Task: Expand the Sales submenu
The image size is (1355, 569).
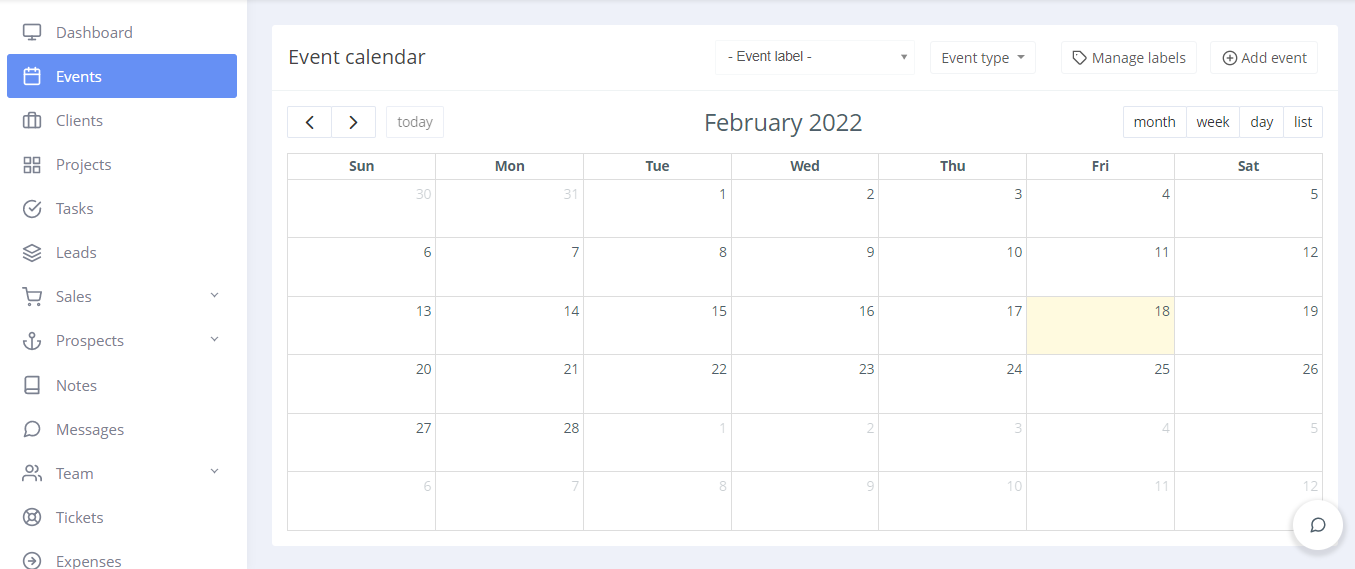Action: point(214,296)
